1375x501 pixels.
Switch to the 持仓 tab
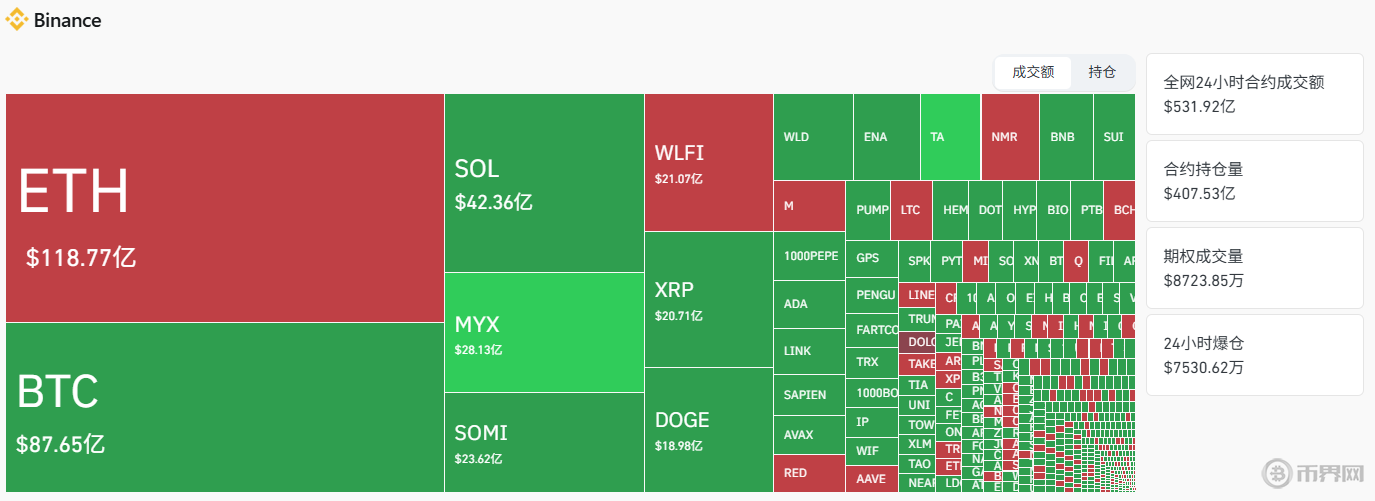(x=1102, y=72)
